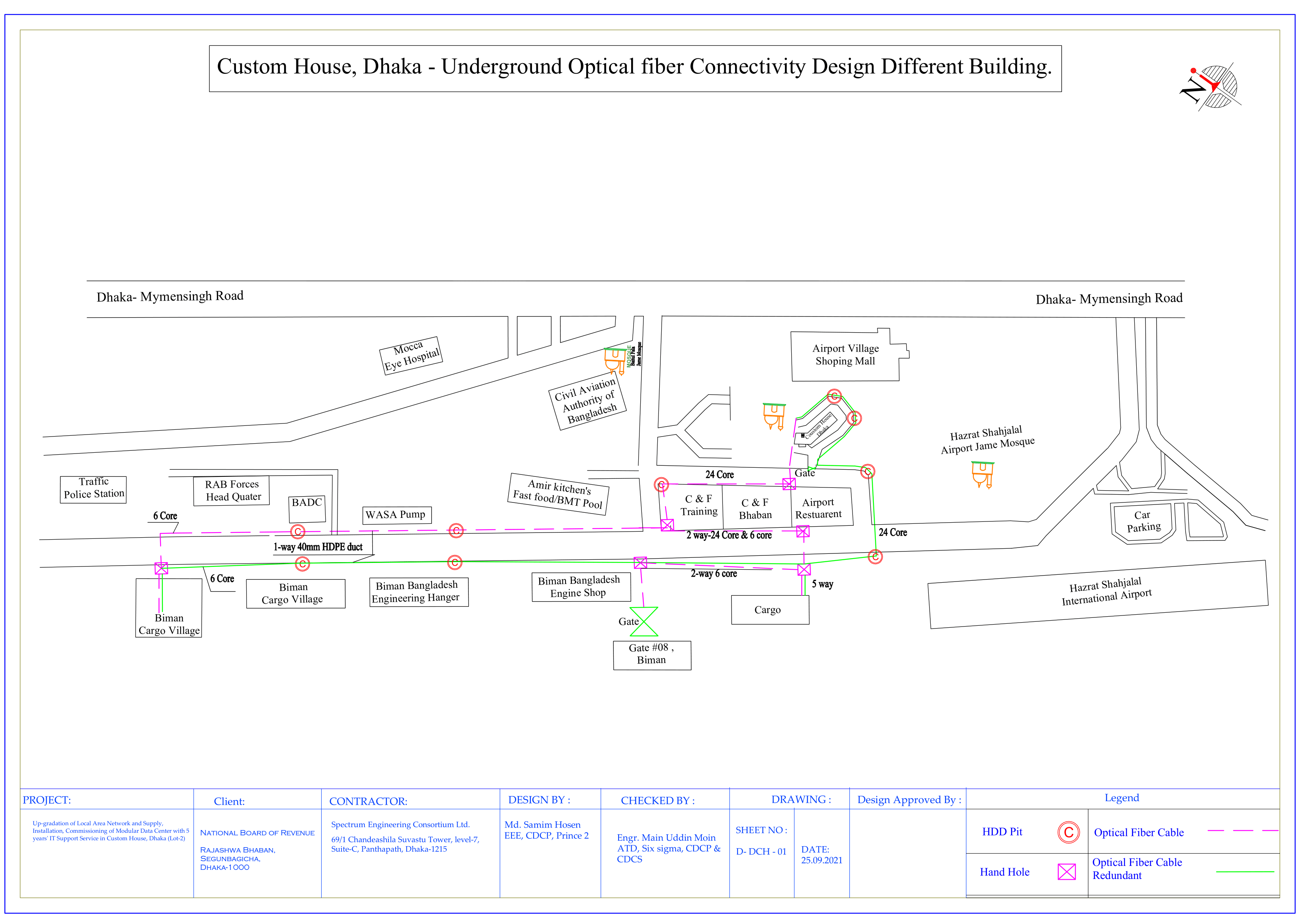Click the 'Design Approved By :' heading
Viewport: 1307px width, 924px height.
(x=909, y=800)
